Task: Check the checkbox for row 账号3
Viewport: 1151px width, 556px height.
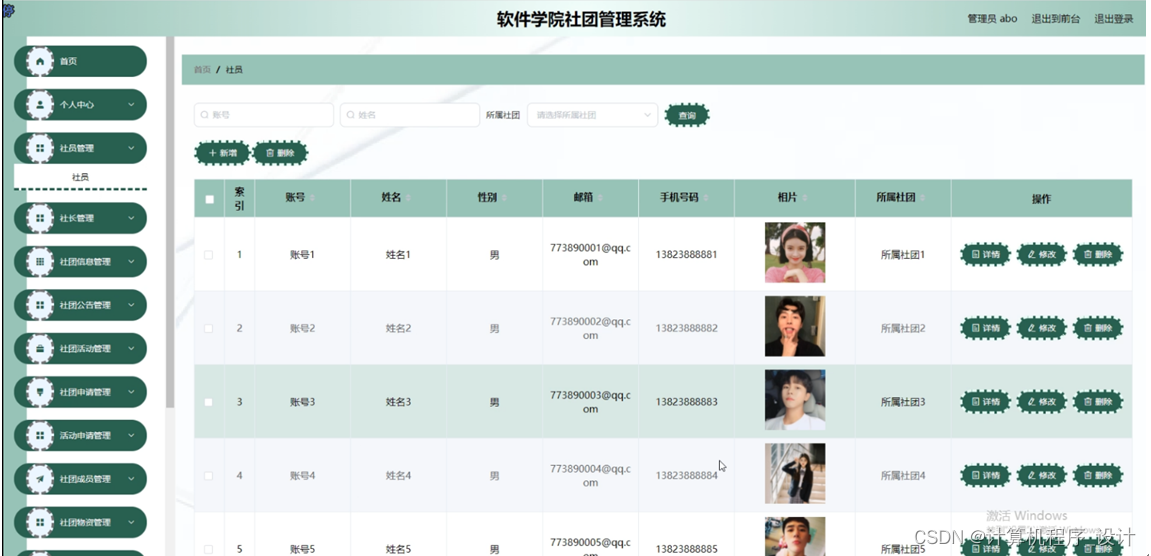Action: coord(208,402)
